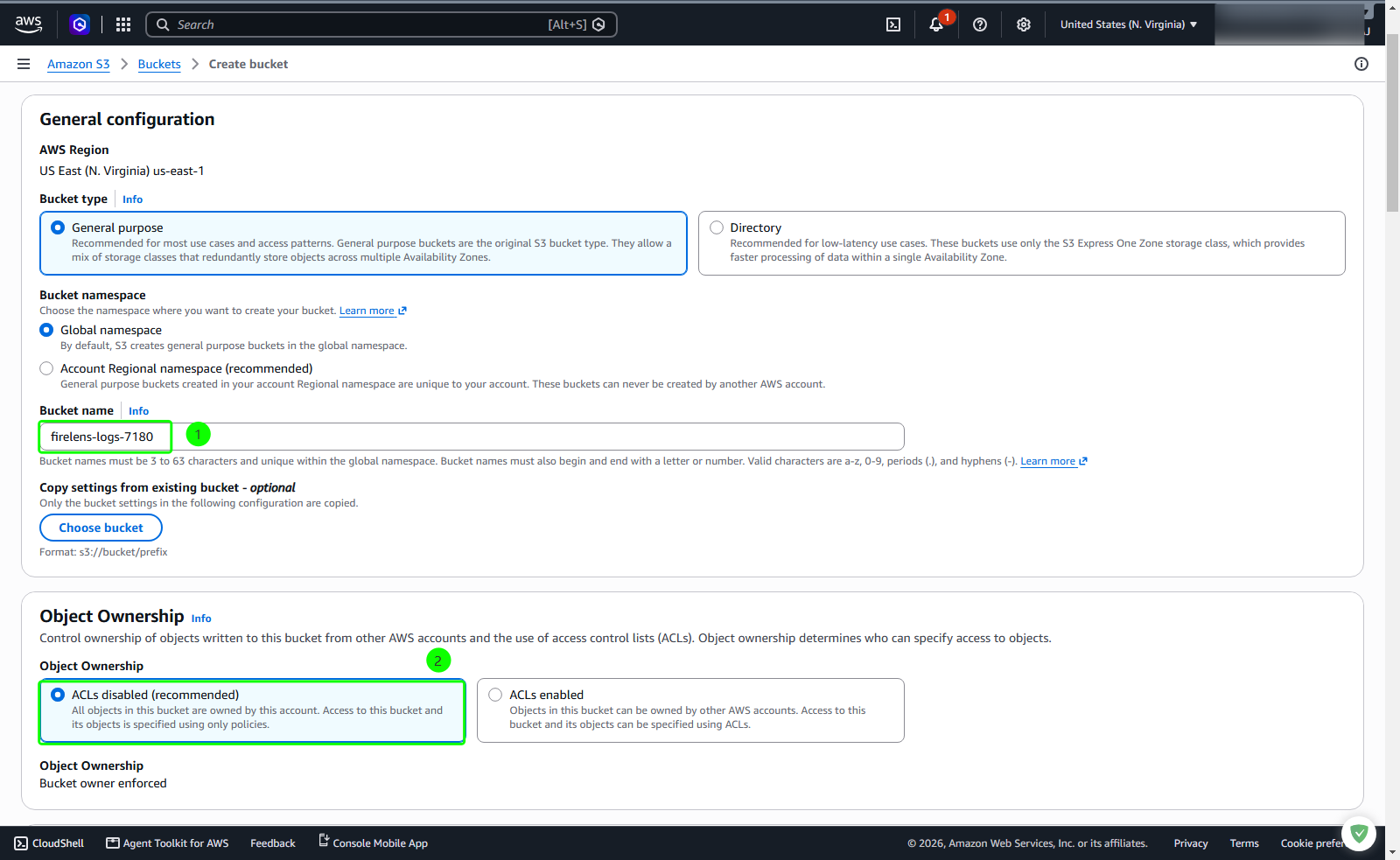Open Privacy footer link
This screenshot has width=1400, height=860.
tap(1191, 843)
